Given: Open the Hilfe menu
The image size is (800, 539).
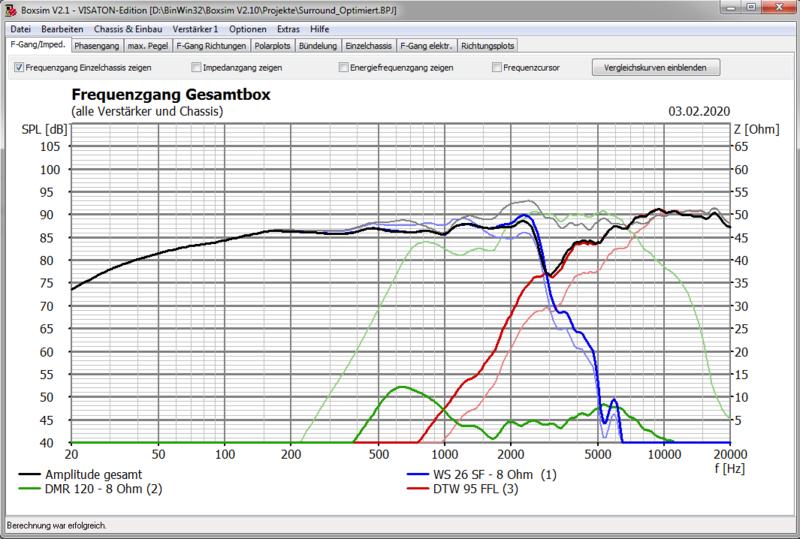Looking at the screenshot, I should (320, 29).
